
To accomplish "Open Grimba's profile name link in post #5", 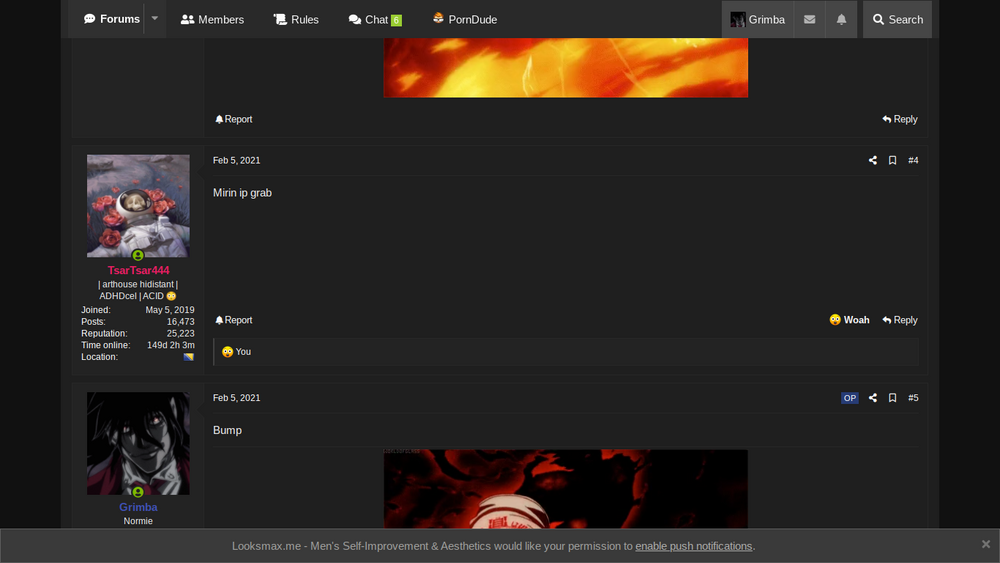I will pos(138,508).
